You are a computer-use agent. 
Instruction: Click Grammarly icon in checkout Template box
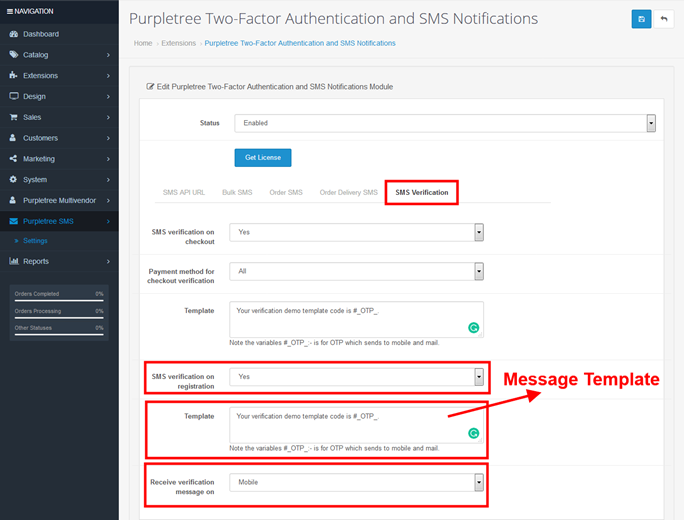click(x=473, y=328)
